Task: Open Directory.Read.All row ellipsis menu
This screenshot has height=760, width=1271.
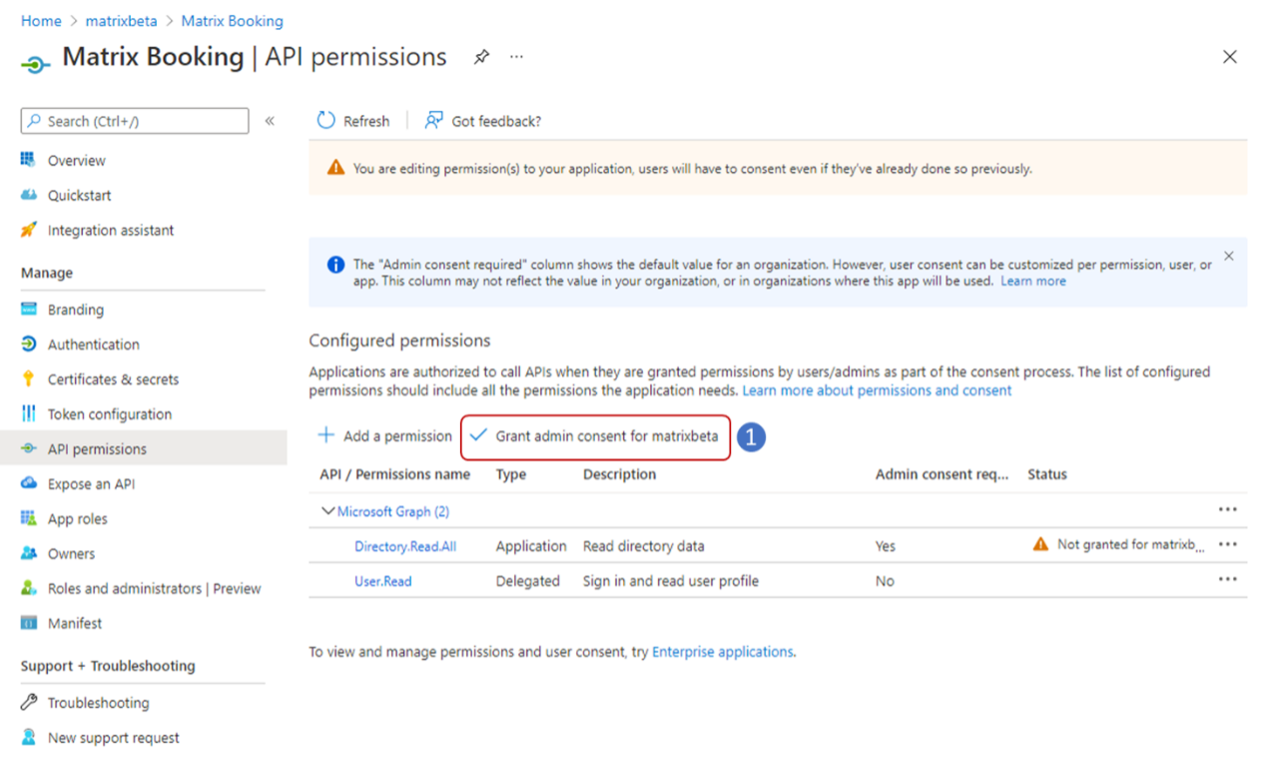Action: [x=1228, y=545]
